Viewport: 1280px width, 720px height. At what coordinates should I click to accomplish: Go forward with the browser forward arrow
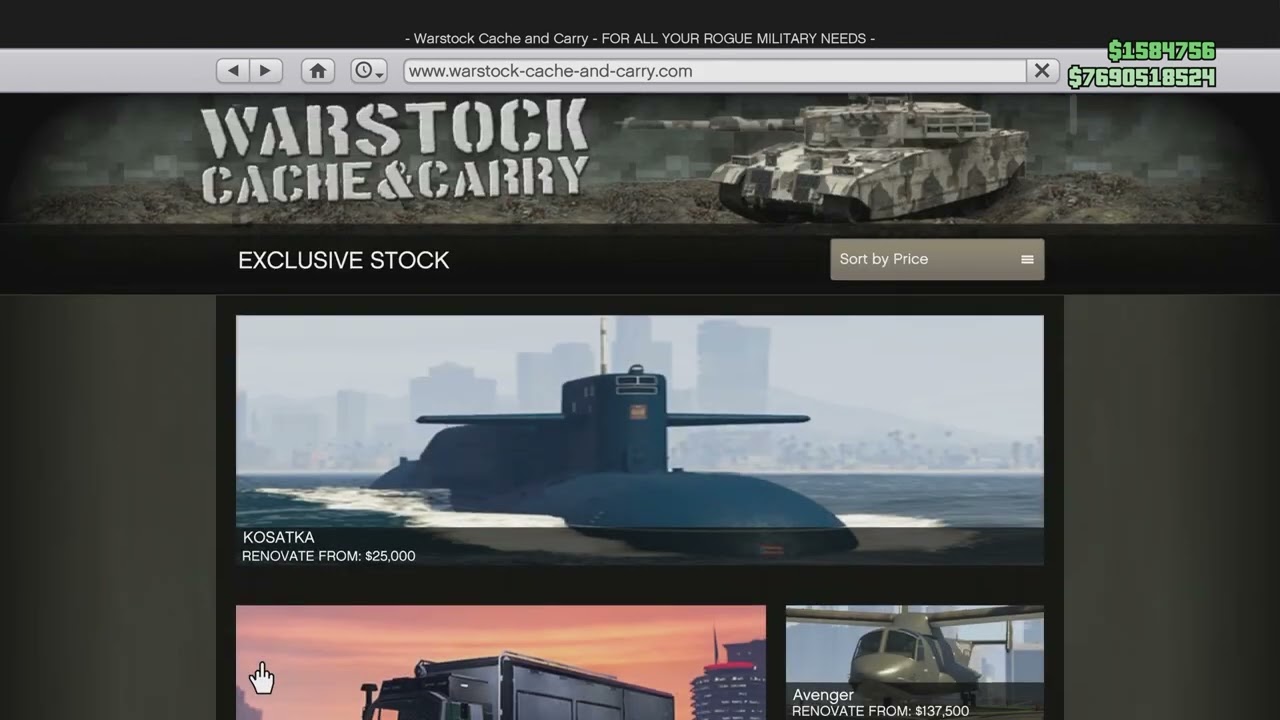[x=265, y=71]
